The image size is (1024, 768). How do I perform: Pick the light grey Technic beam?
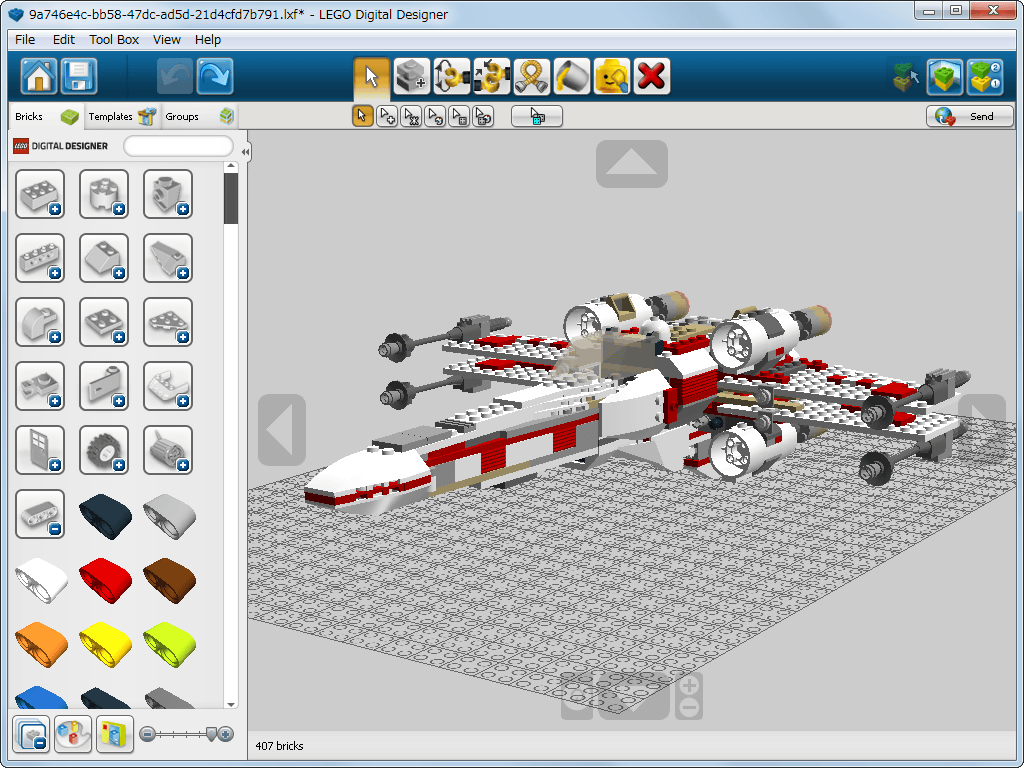169,517
